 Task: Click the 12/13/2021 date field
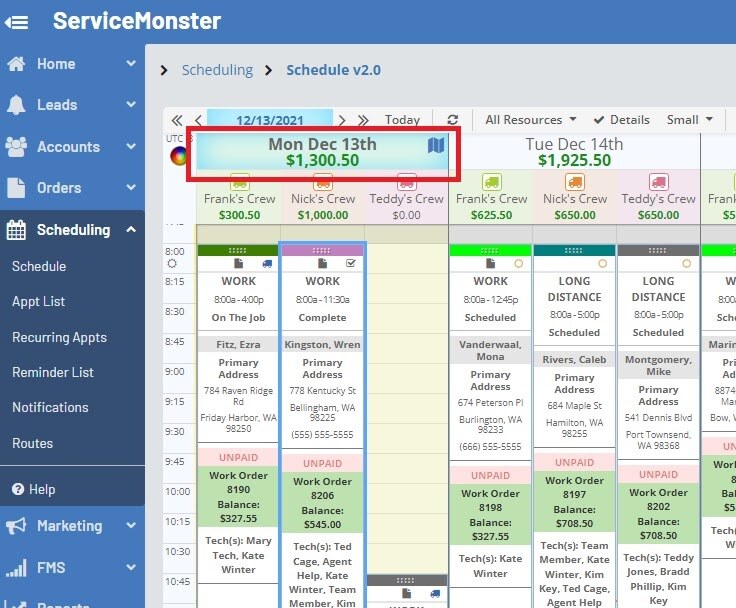click(x=270, y=119)
